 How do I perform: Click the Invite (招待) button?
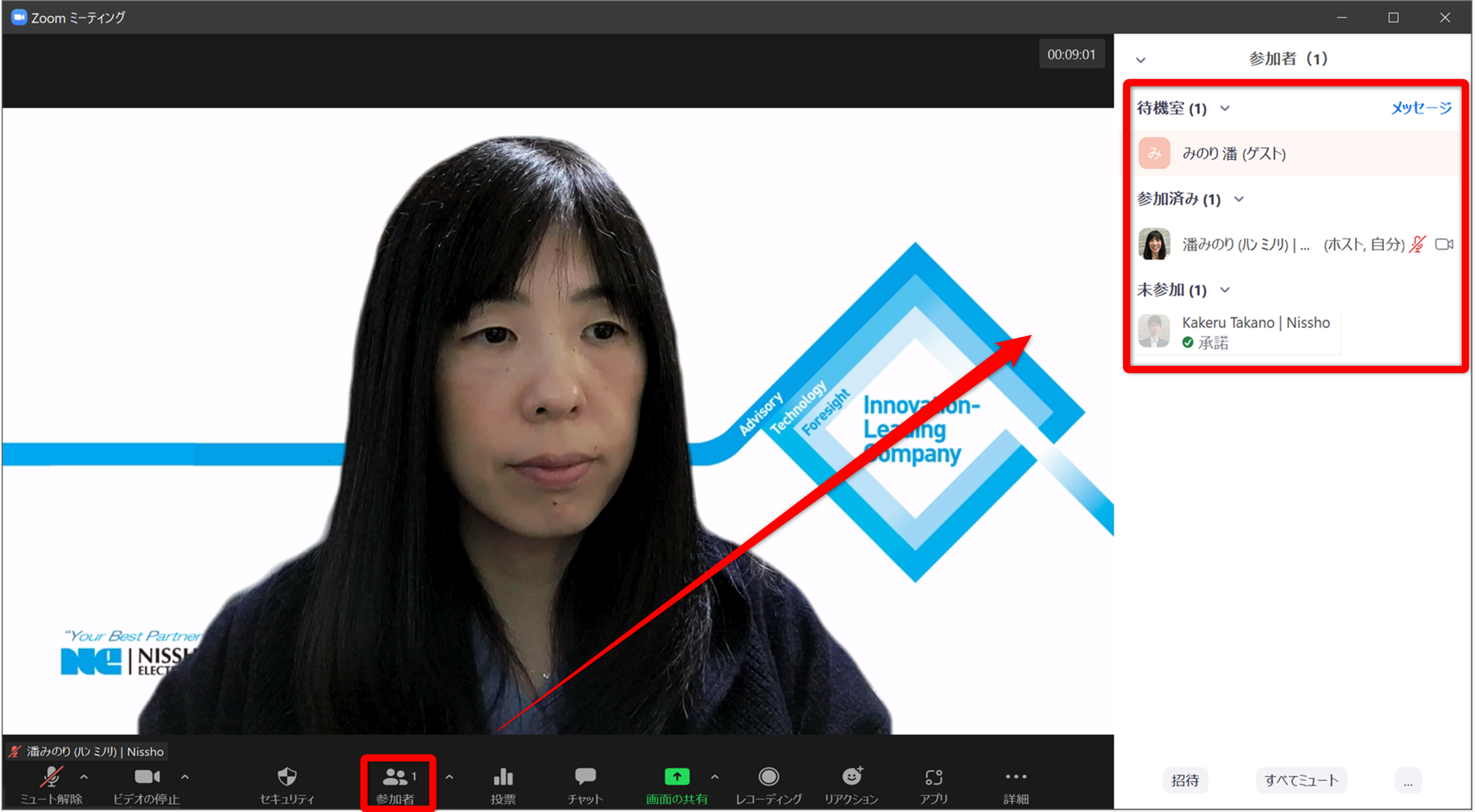click(x=1185, y=780)
